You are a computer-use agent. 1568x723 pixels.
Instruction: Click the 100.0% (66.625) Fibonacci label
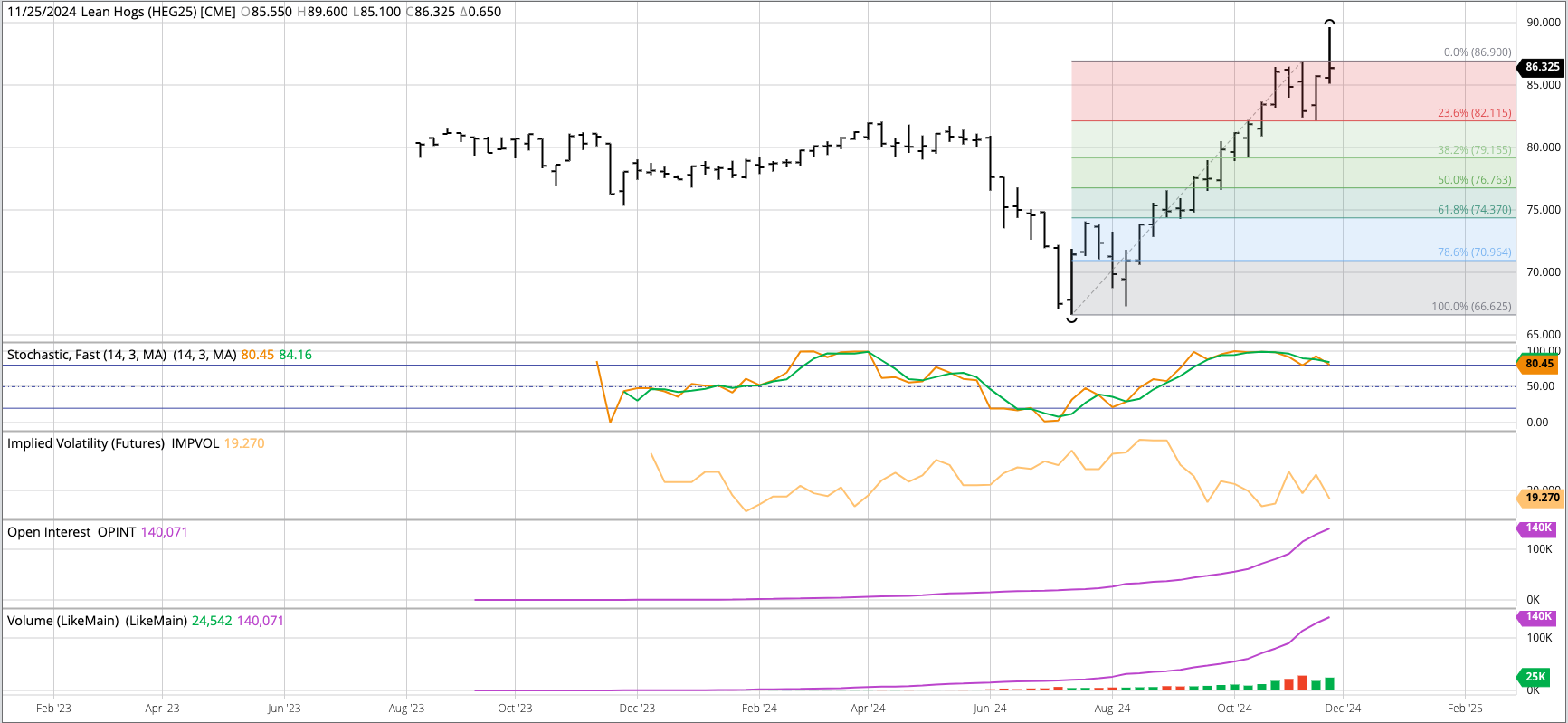click(x=1470, y=307)
